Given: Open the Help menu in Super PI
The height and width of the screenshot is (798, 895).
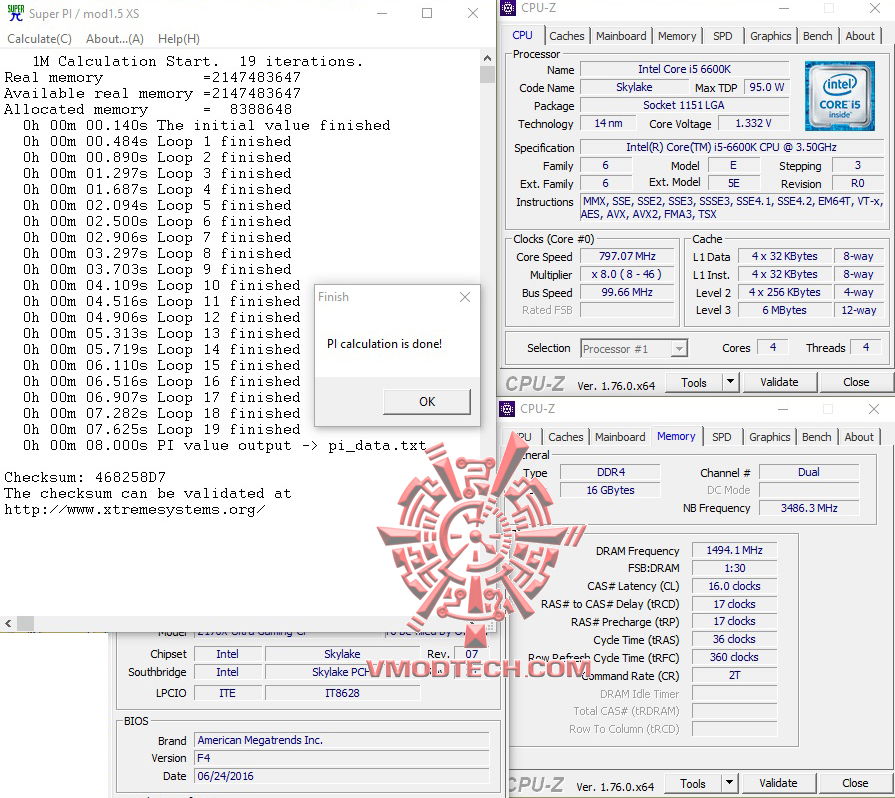Looking at the screenshot, I should click(x=178, y=38).
